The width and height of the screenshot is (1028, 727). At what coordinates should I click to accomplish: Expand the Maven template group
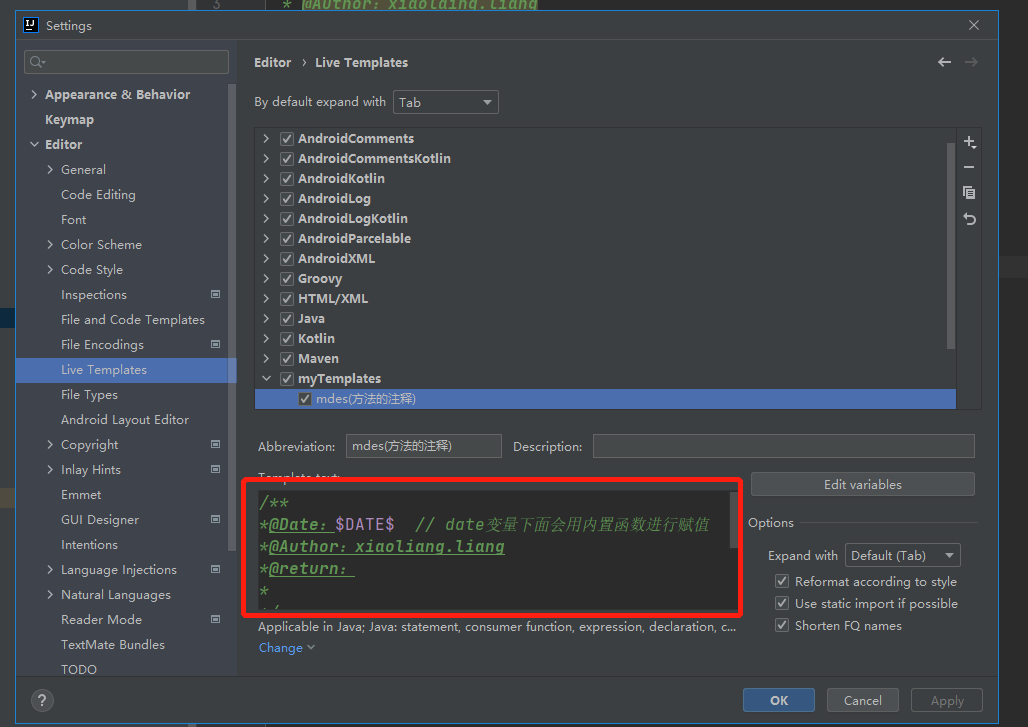266,359
